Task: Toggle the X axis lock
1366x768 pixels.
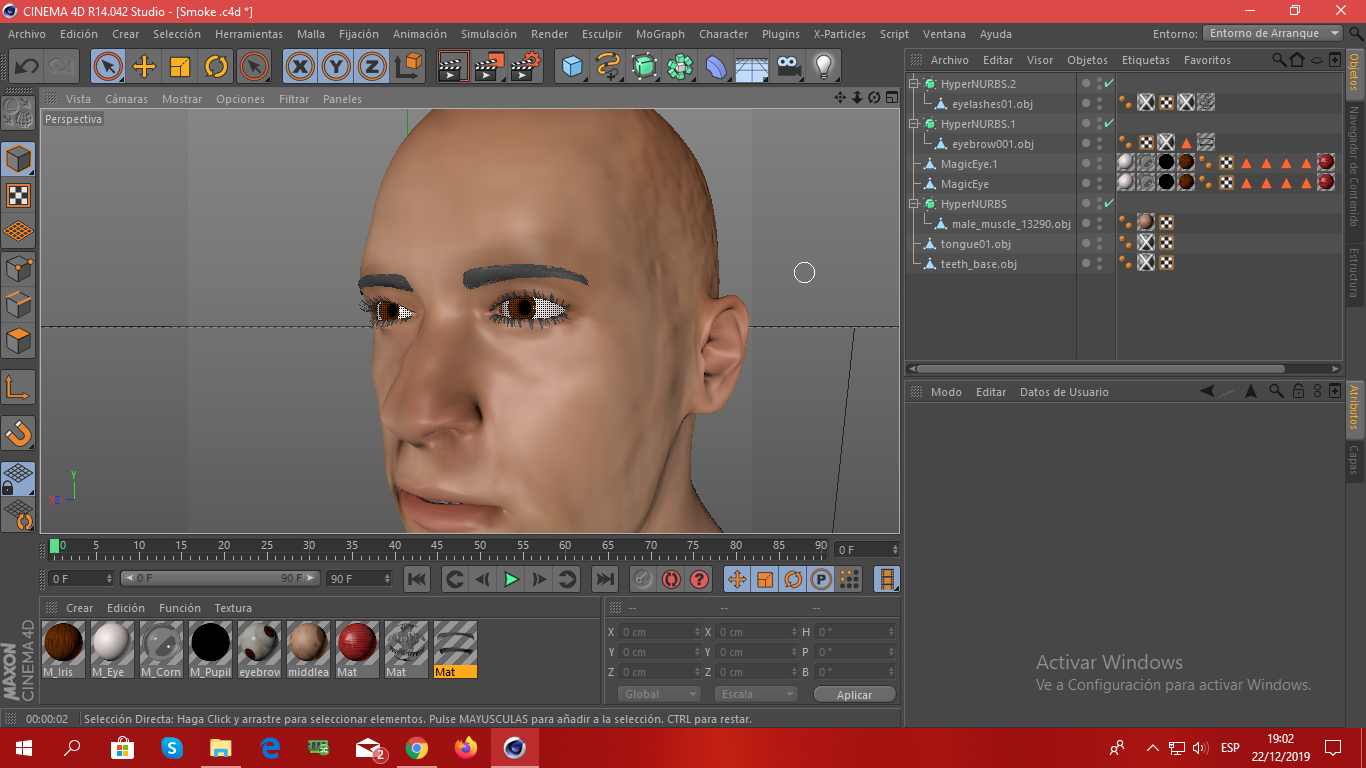Action: pos(299,67)
